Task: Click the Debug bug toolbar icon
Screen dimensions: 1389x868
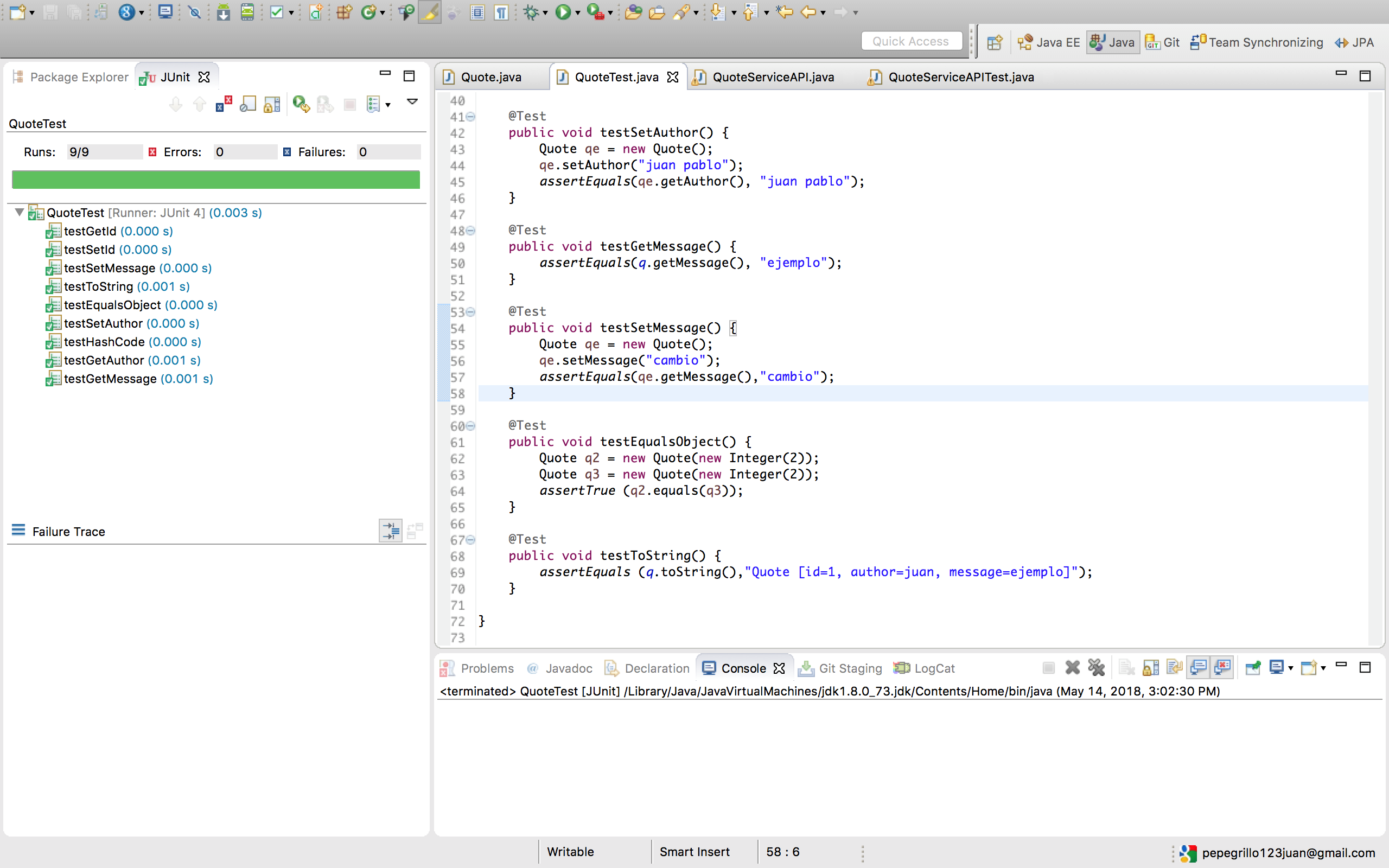Action: pos(531,12)
